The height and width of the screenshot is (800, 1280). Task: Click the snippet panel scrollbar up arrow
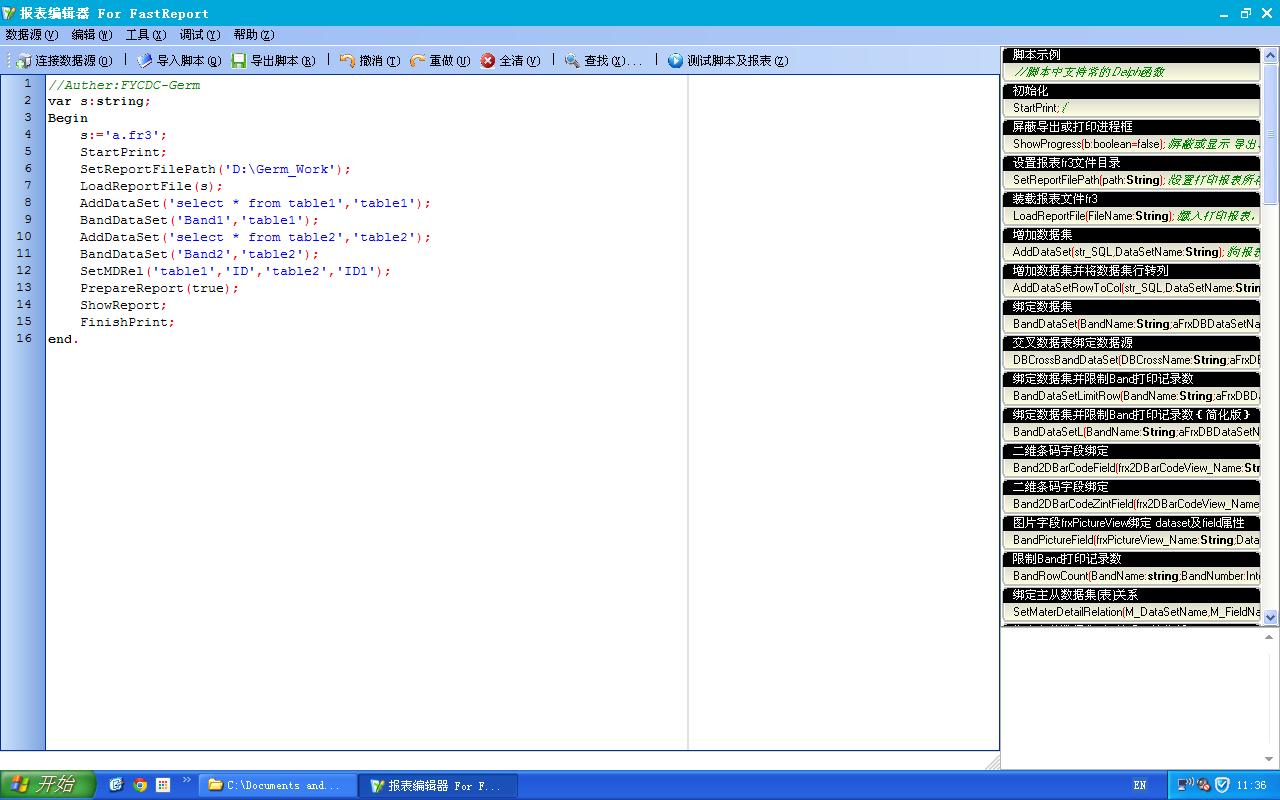pos(1271,55)
